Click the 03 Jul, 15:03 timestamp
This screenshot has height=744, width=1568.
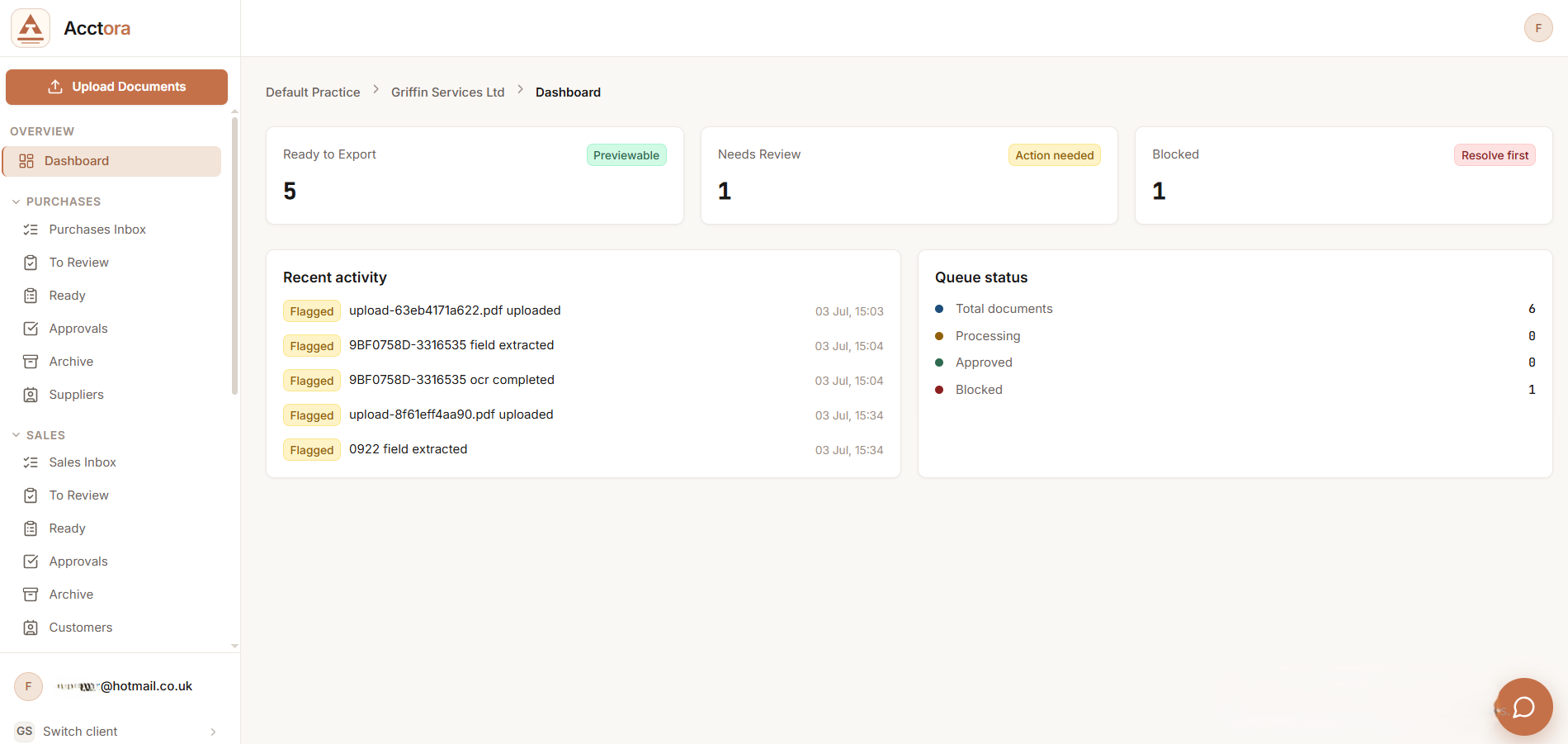coord(849,311)
